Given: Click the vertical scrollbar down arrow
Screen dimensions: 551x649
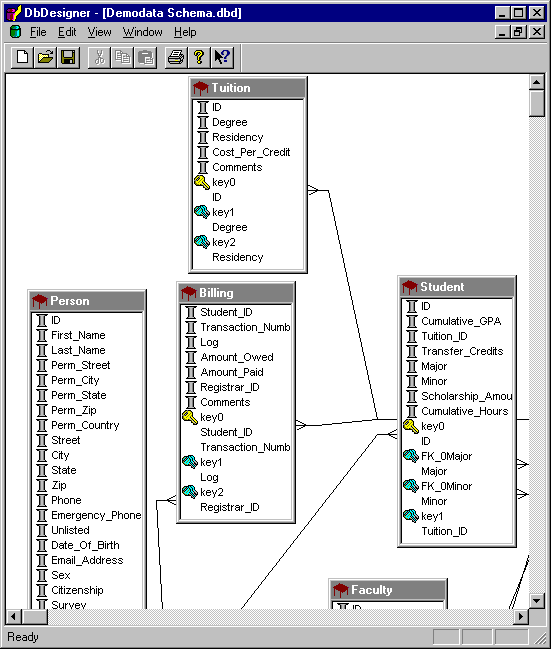Looking at the screenshot, I should pos(537,601).
